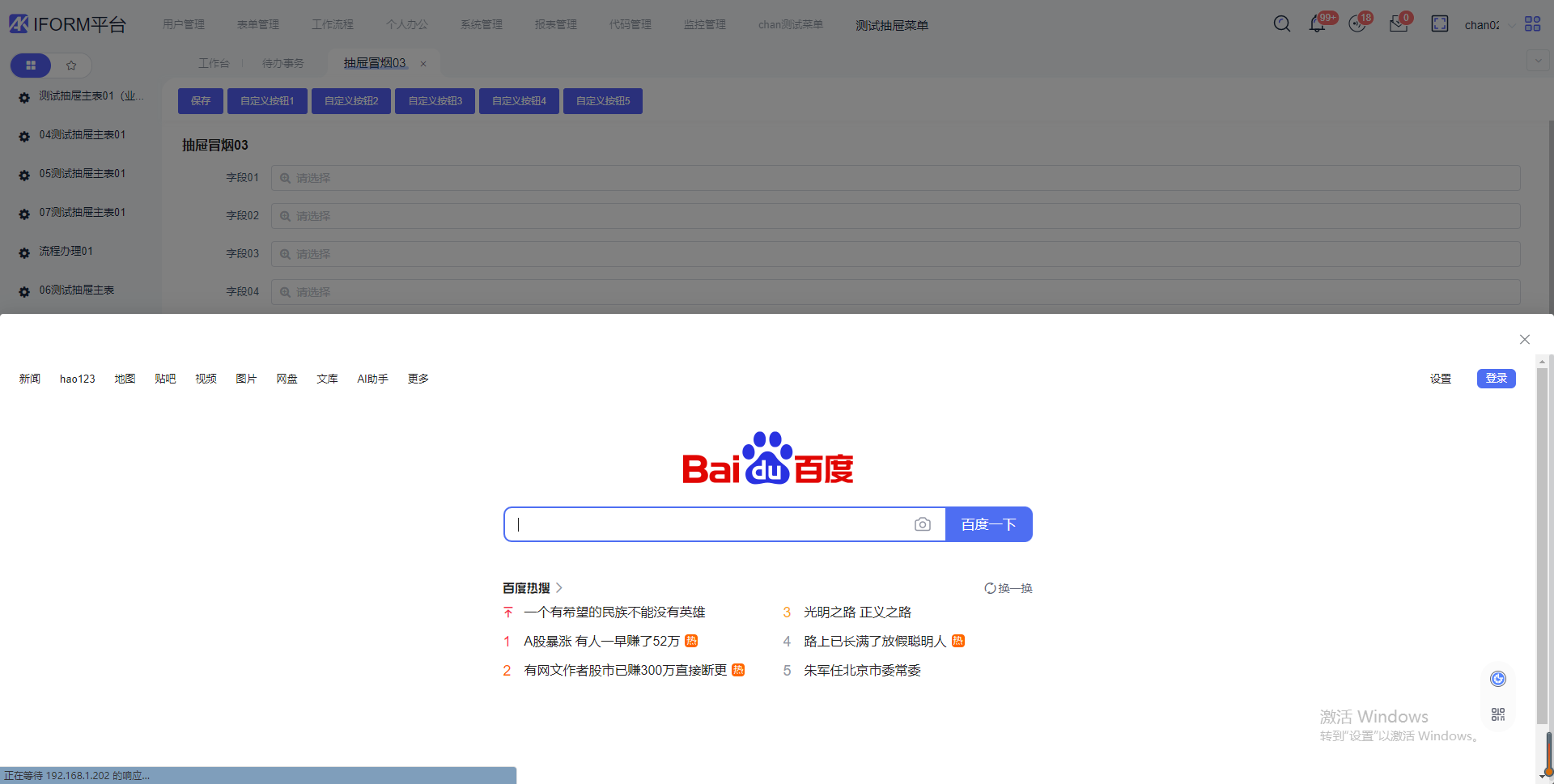
Task: Switch sidebar to grid menu view
Action: pos(31,65)
